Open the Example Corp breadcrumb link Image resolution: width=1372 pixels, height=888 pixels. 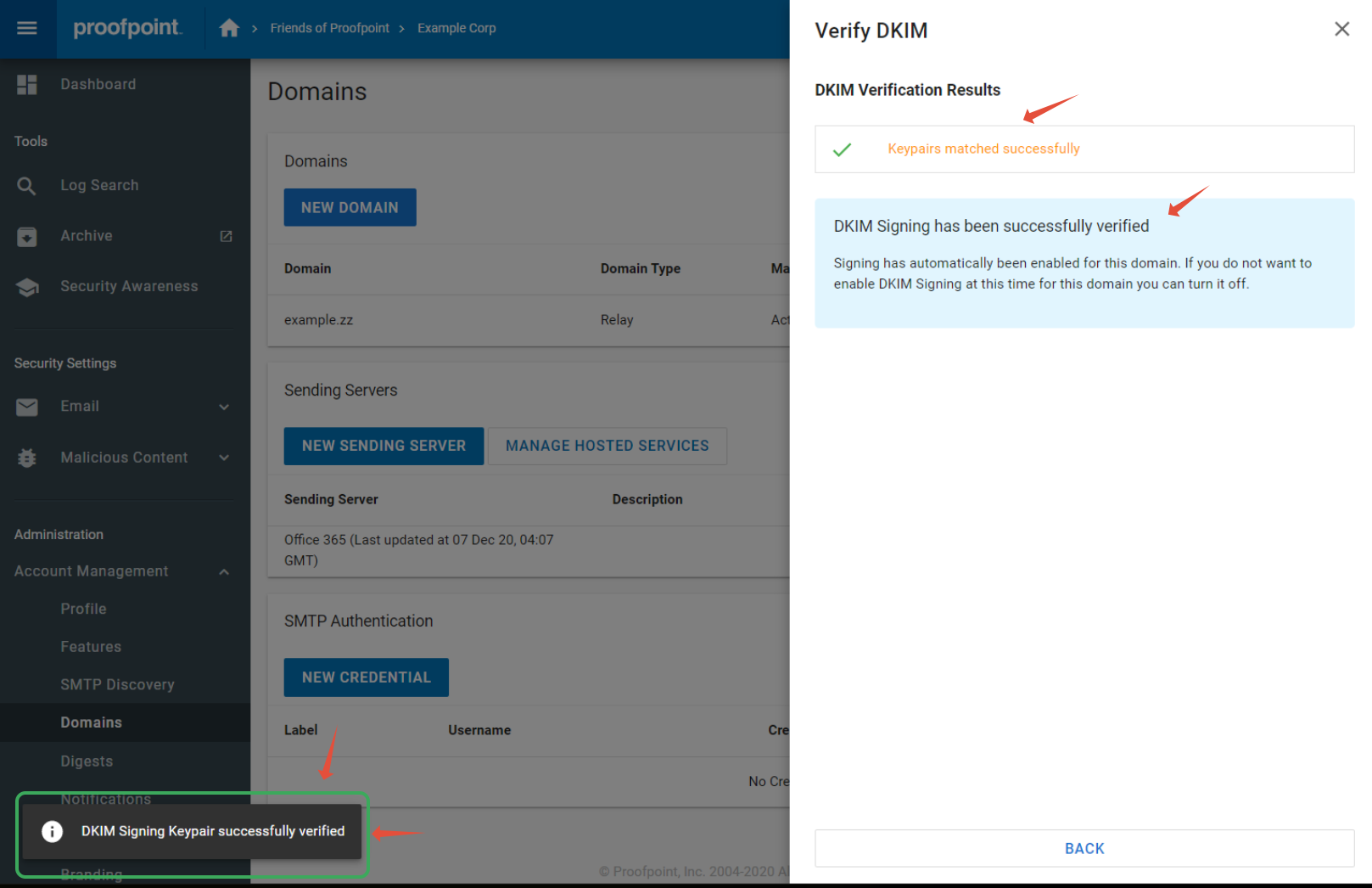[x=456, y=27]
